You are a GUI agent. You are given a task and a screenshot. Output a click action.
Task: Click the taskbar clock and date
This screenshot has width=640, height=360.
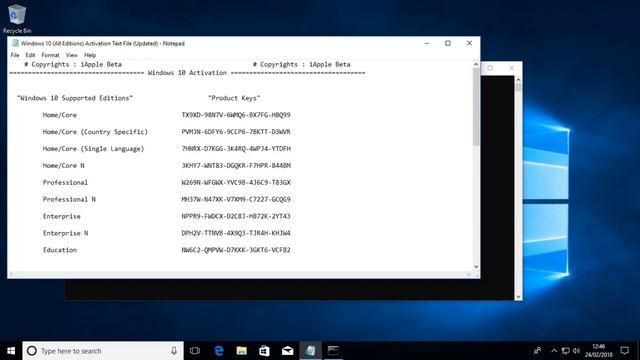point(598,351)
